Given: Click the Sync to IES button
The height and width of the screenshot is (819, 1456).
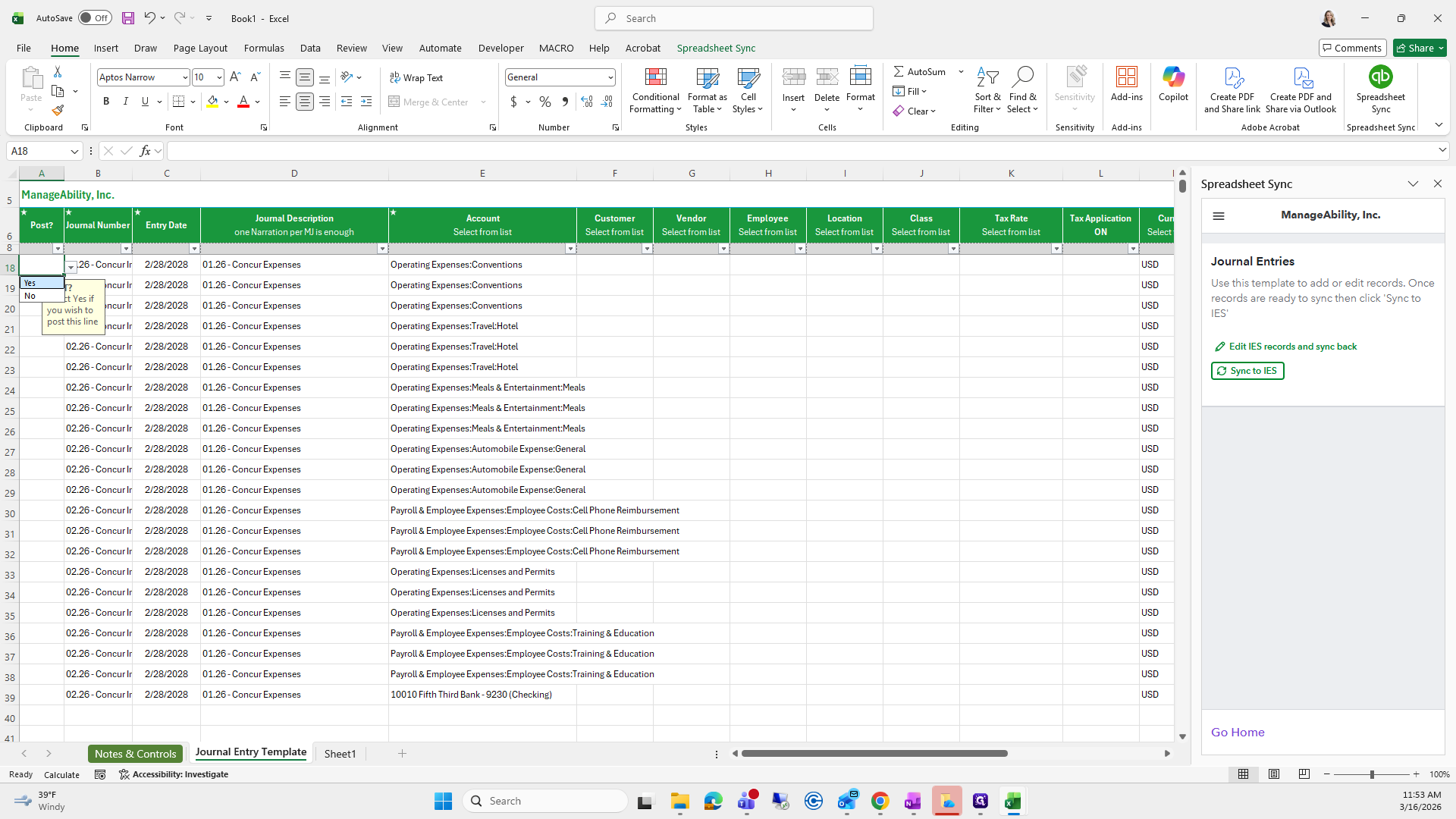Looking at the screenshot, I should point(1247,371).
